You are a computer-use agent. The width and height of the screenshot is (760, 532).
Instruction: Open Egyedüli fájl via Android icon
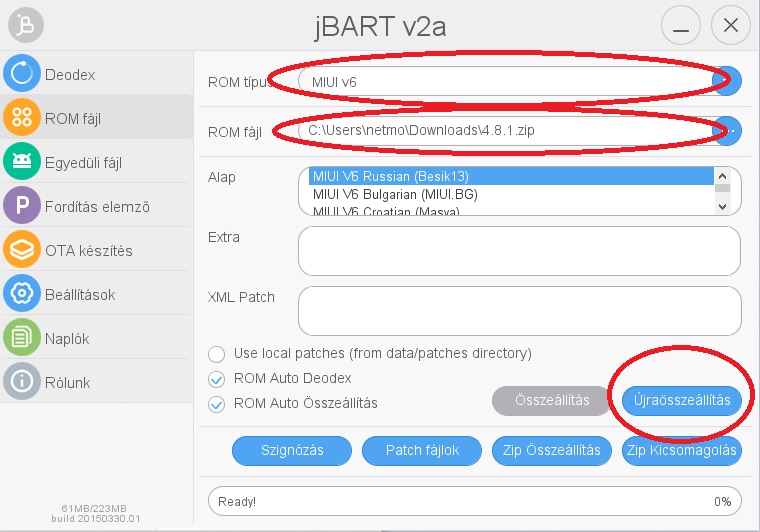[x=21, y=162]
